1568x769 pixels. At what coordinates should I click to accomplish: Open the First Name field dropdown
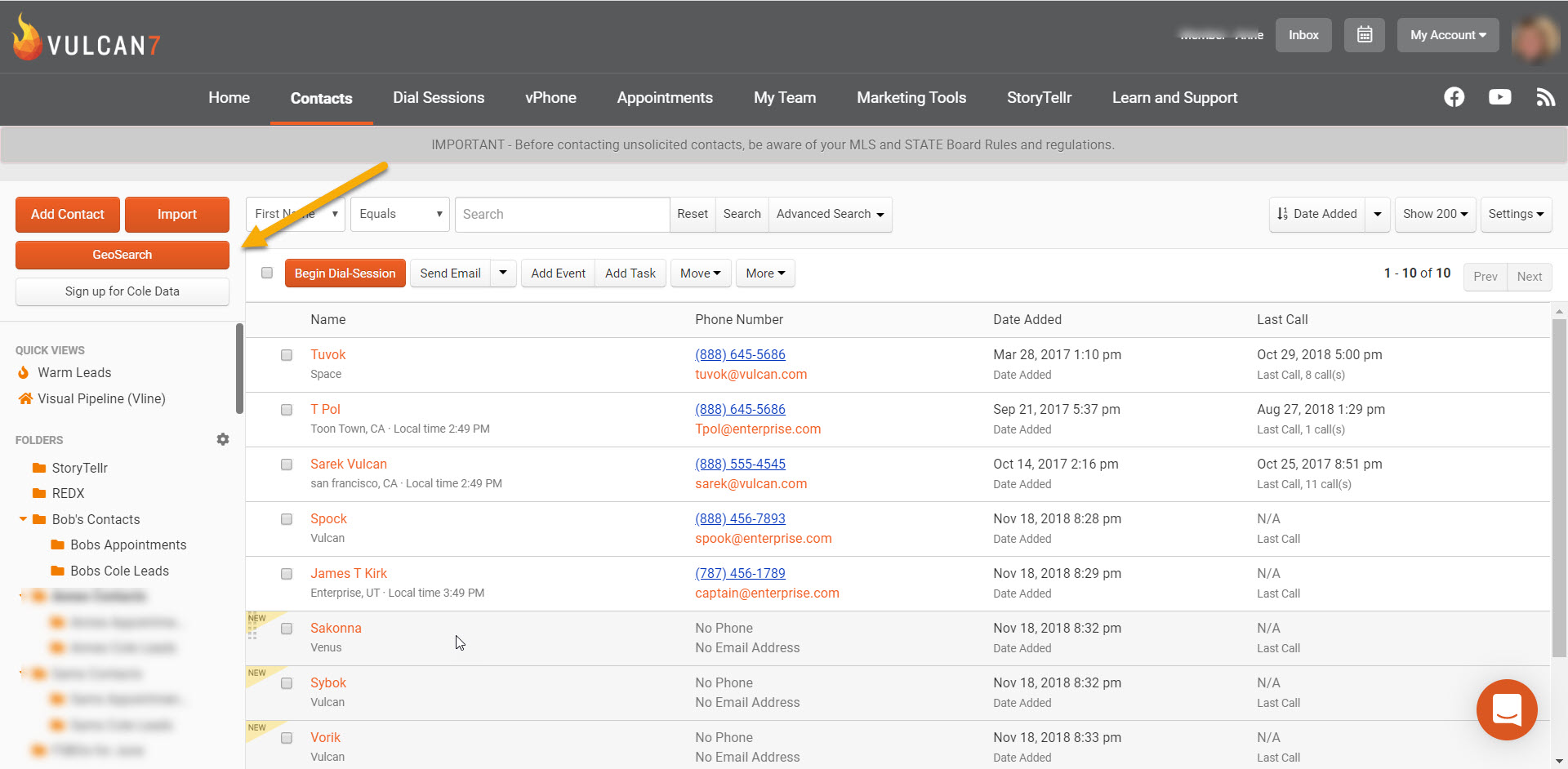coord(296,214)
